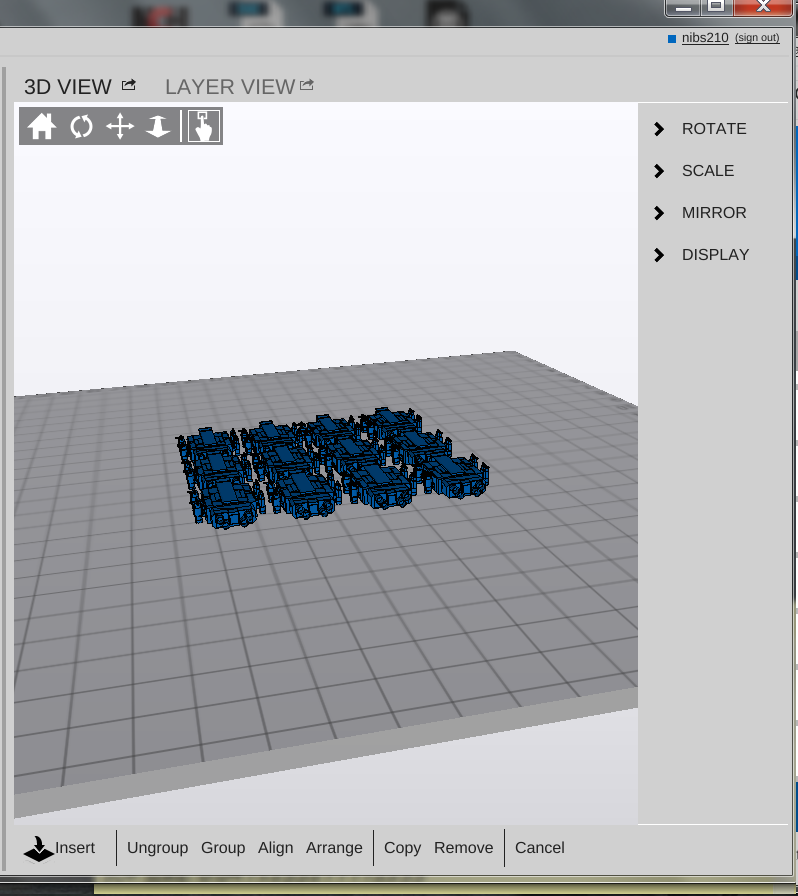
Task: Select the pan move arrows tool
Action: click(x=120, y=126)
